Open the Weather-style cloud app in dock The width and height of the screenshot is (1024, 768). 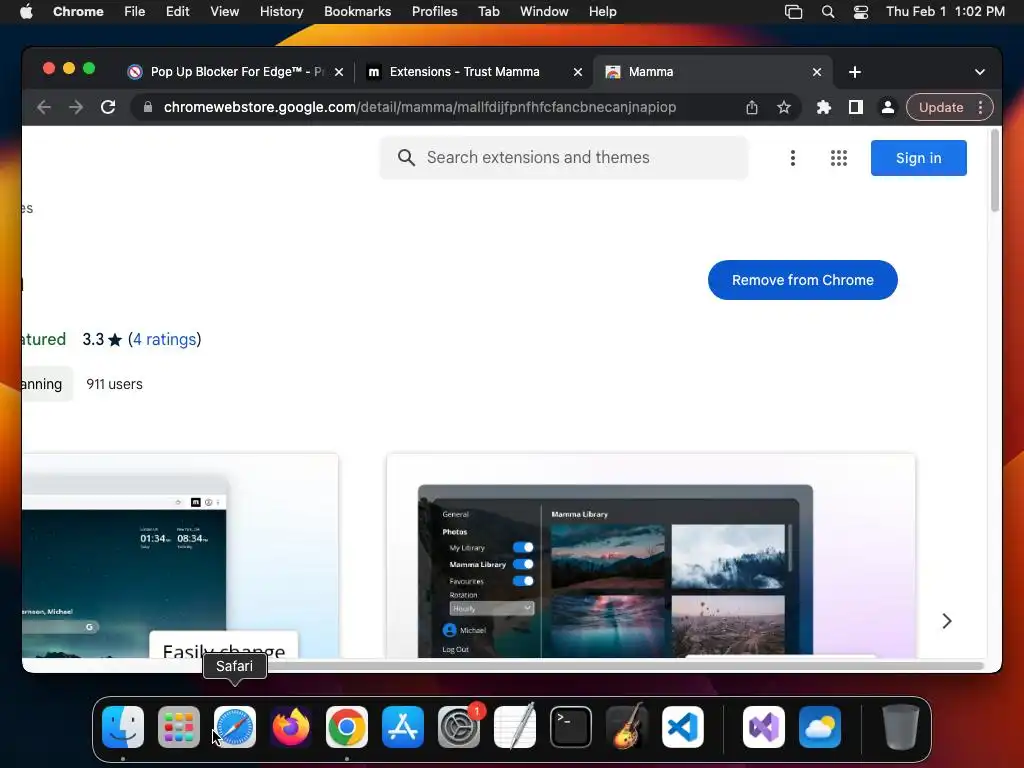coord(820,727)
